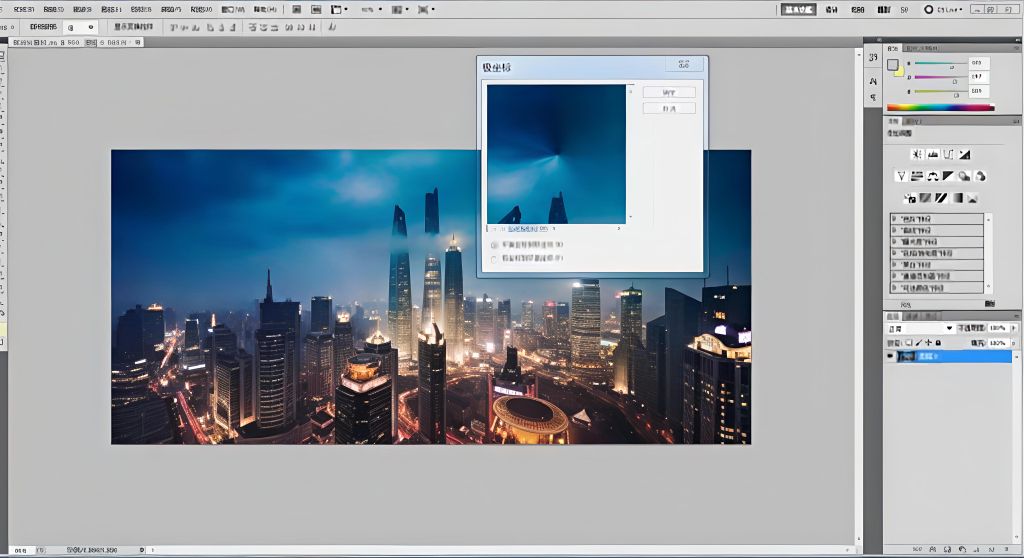This screenshot has height=558, width=1024.
Task: Hide the layer using its eye icon
Action: 890,356
